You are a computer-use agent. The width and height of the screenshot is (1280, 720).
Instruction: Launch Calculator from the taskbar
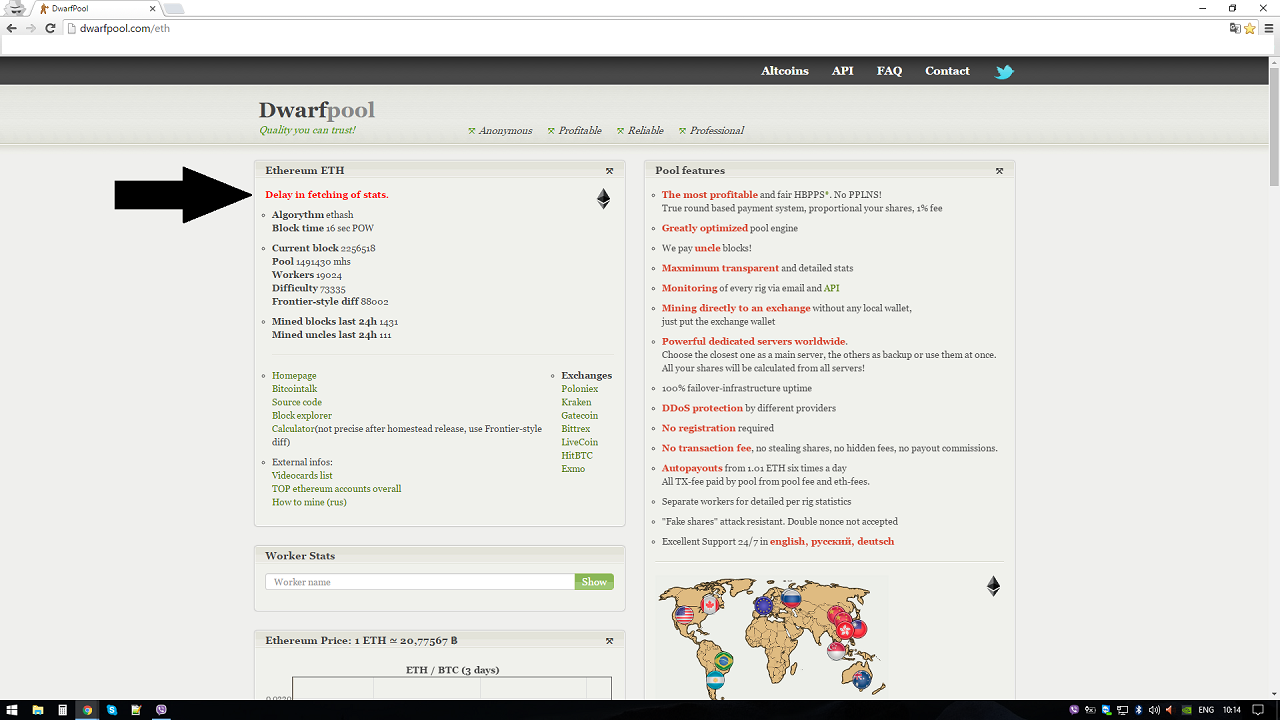[62, 710]
